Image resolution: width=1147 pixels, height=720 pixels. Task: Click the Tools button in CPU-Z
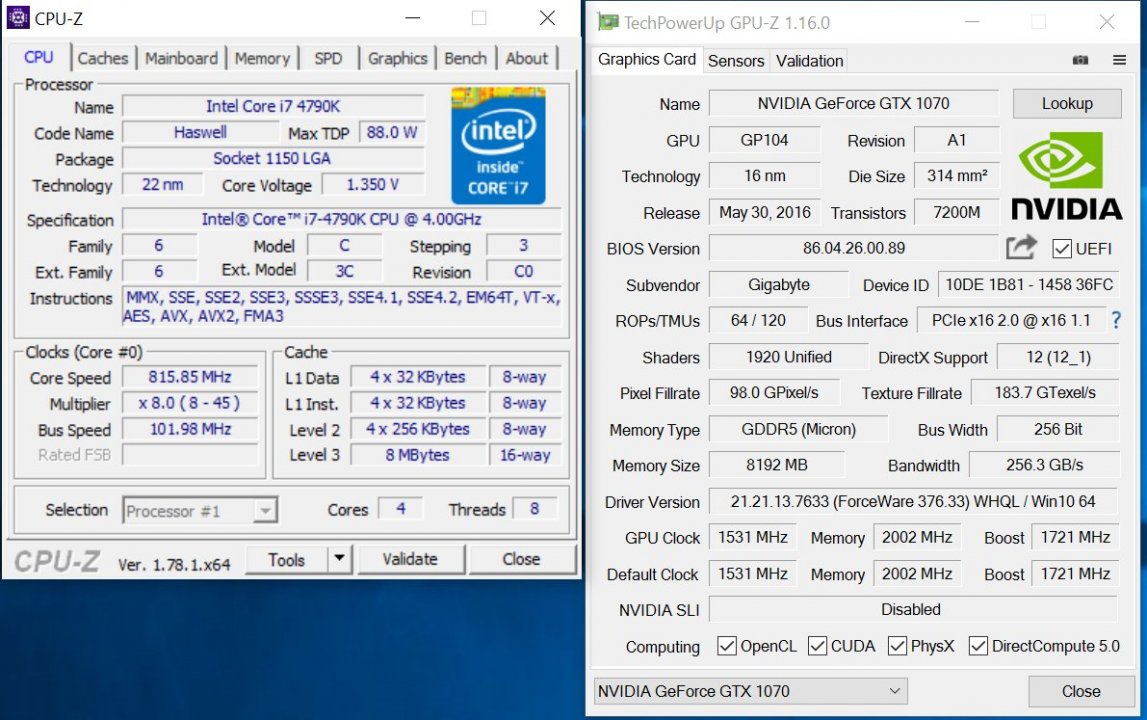(x=286, y=559)
